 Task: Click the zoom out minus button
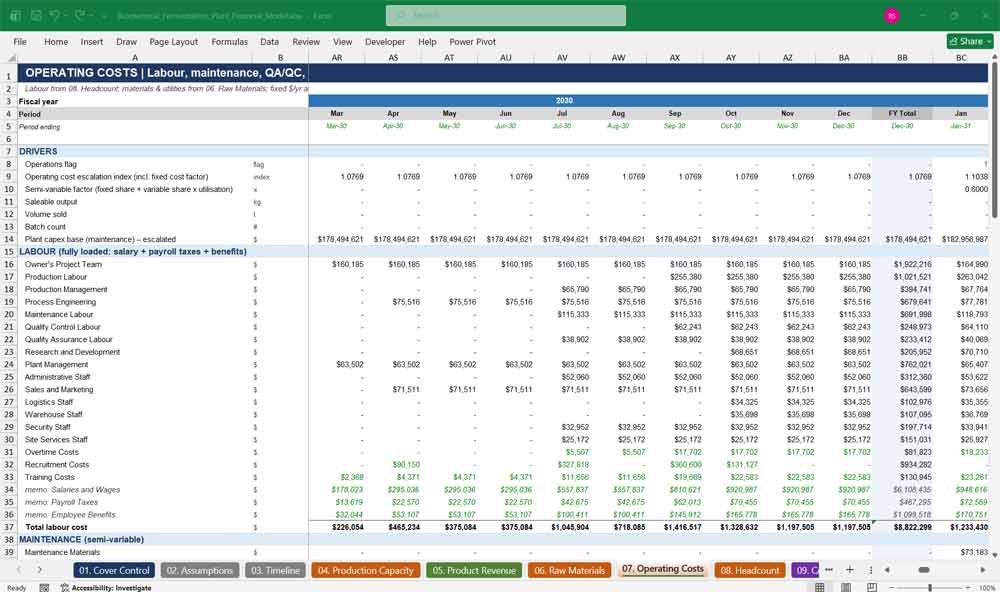892,587
